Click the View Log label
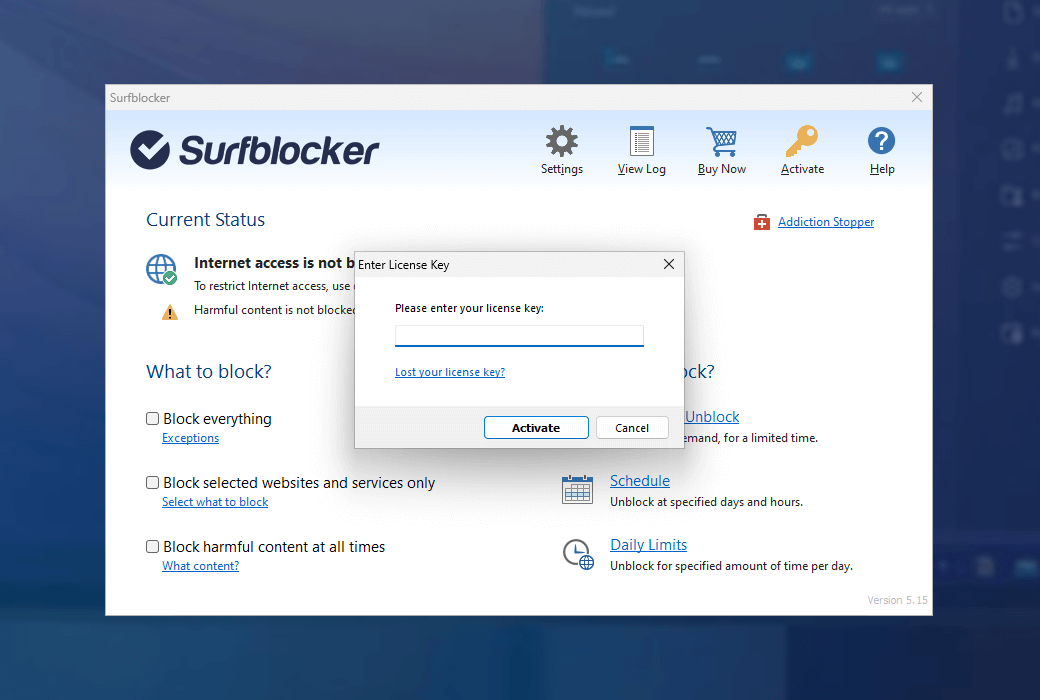 coord(641,169)
